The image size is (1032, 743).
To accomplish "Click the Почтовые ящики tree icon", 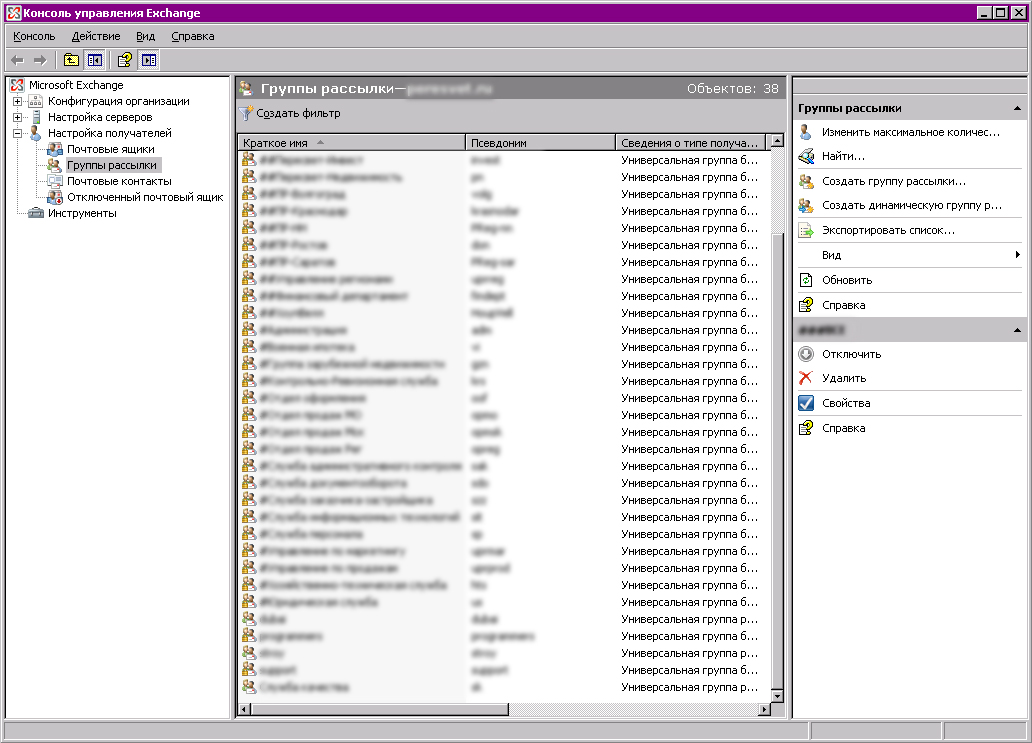I will click(x=55, y=149).
